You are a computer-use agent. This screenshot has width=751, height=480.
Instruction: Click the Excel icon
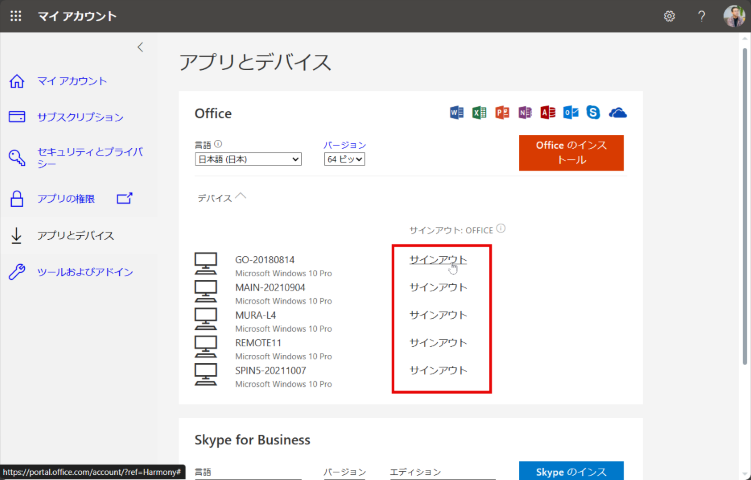(479, 113)
